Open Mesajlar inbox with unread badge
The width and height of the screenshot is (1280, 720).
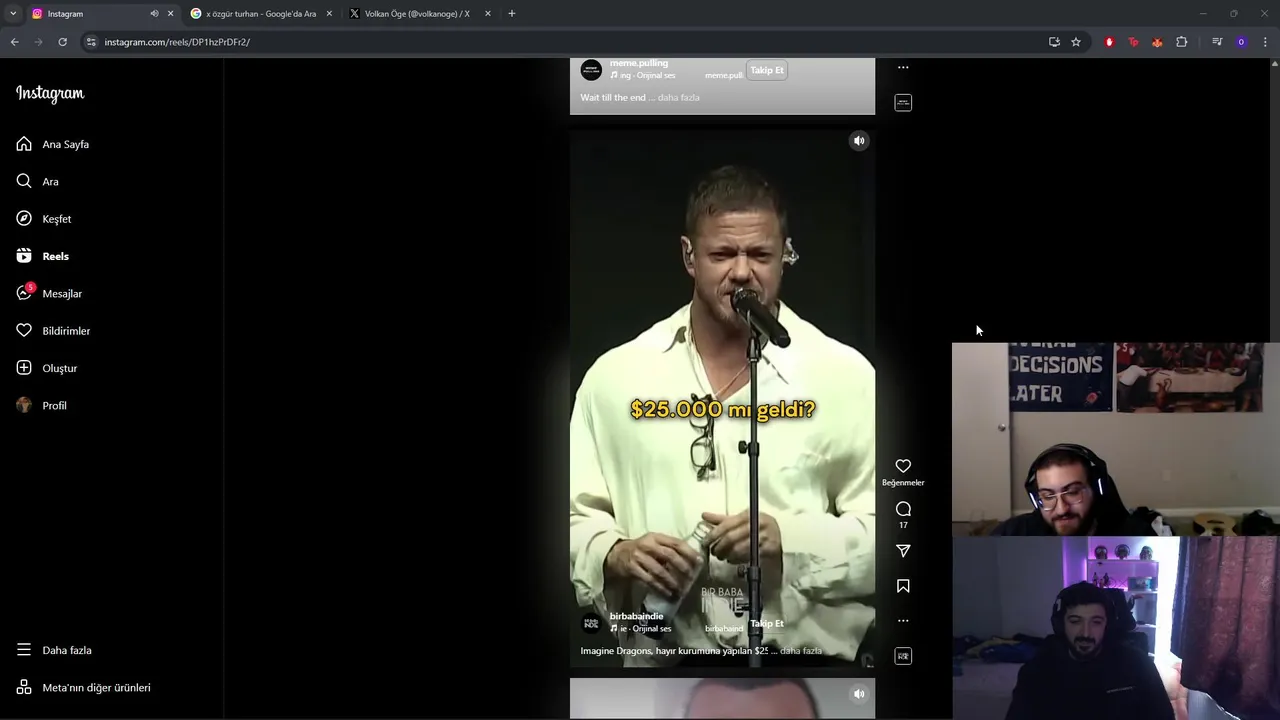click(49, 293)
